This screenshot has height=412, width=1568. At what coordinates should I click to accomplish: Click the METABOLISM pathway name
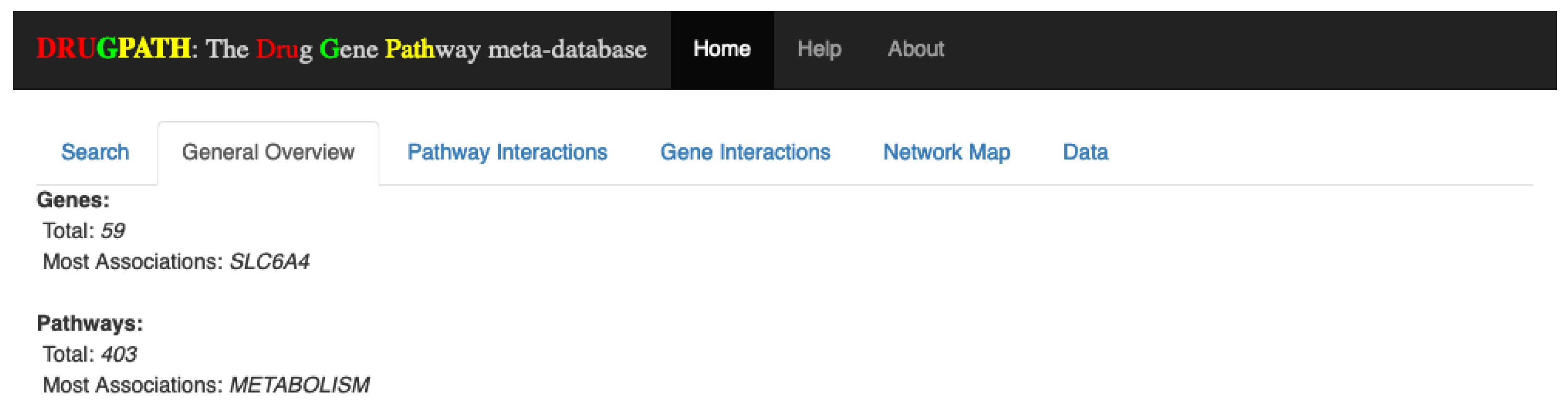[x=299, y=385]
